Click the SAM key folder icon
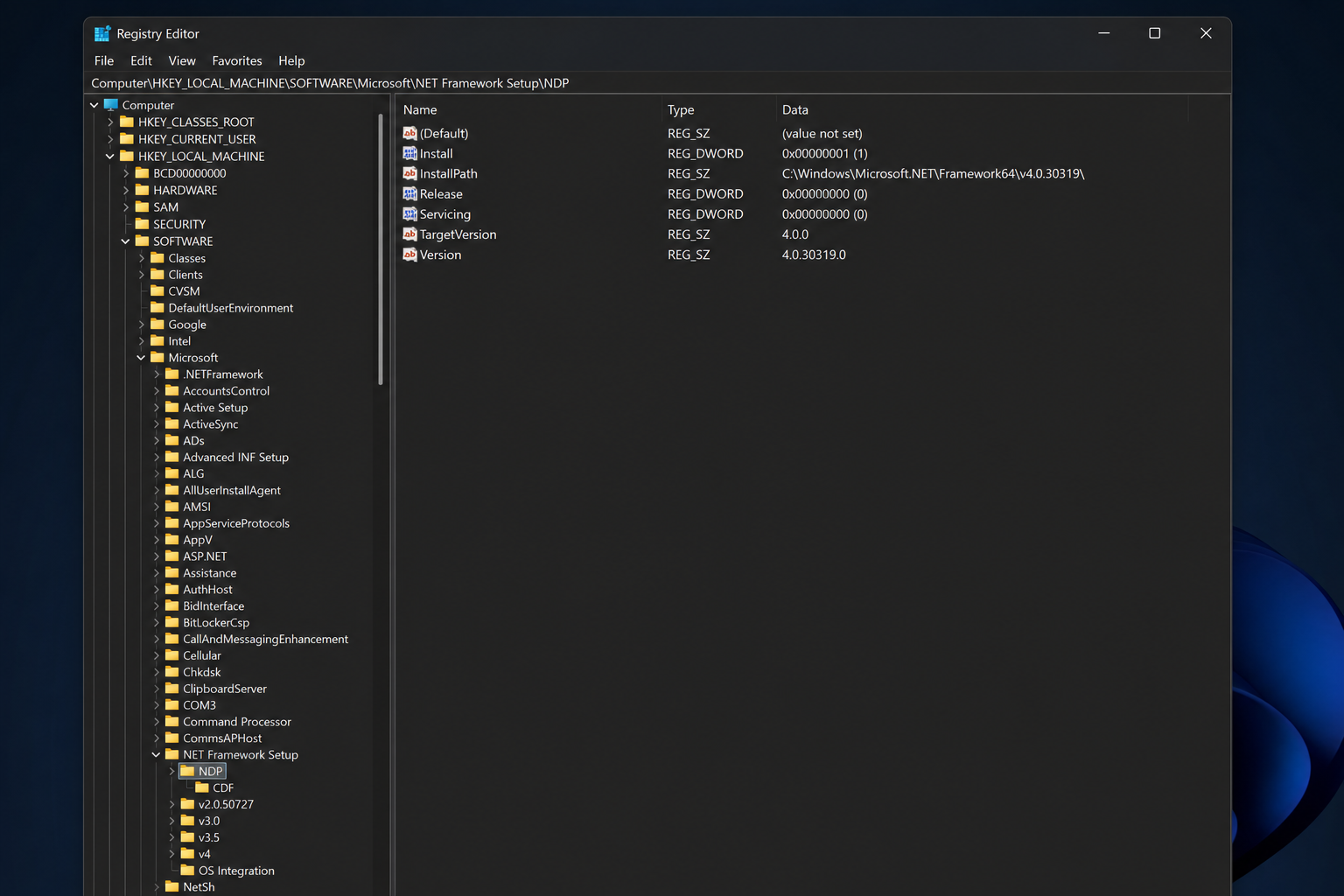1344x896 pixels. point(142,207)
